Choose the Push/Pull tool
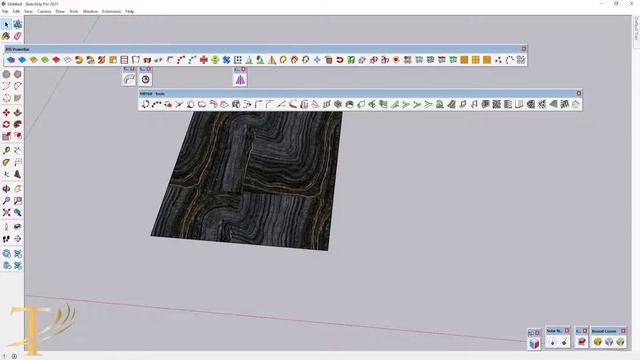 [18, 112]
